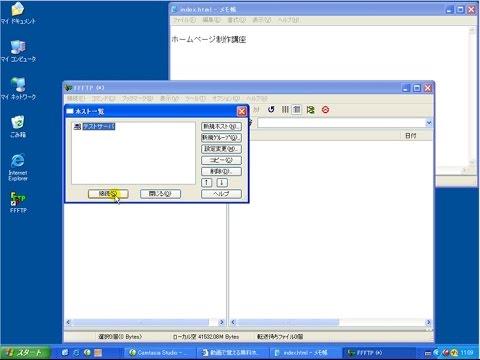Select the ごみ箱 recycle bin icon
This screenshot has height=360, width=480.
coord(18,127)
